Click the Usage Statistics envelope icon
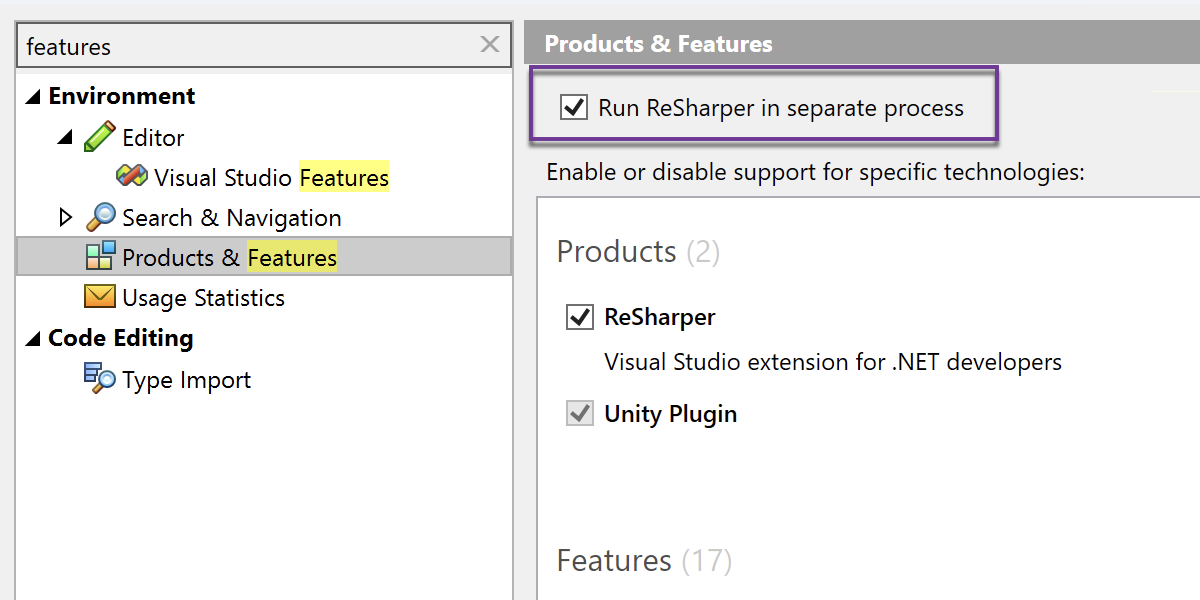The width and height of the screenshot is (1200, 600). 100,297
